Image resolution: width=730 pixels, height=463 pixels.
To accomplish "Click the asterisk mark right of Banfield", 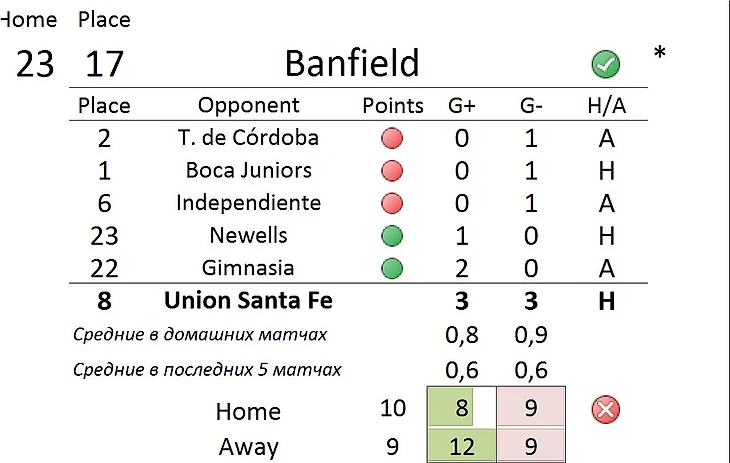I will coord(659,53).
